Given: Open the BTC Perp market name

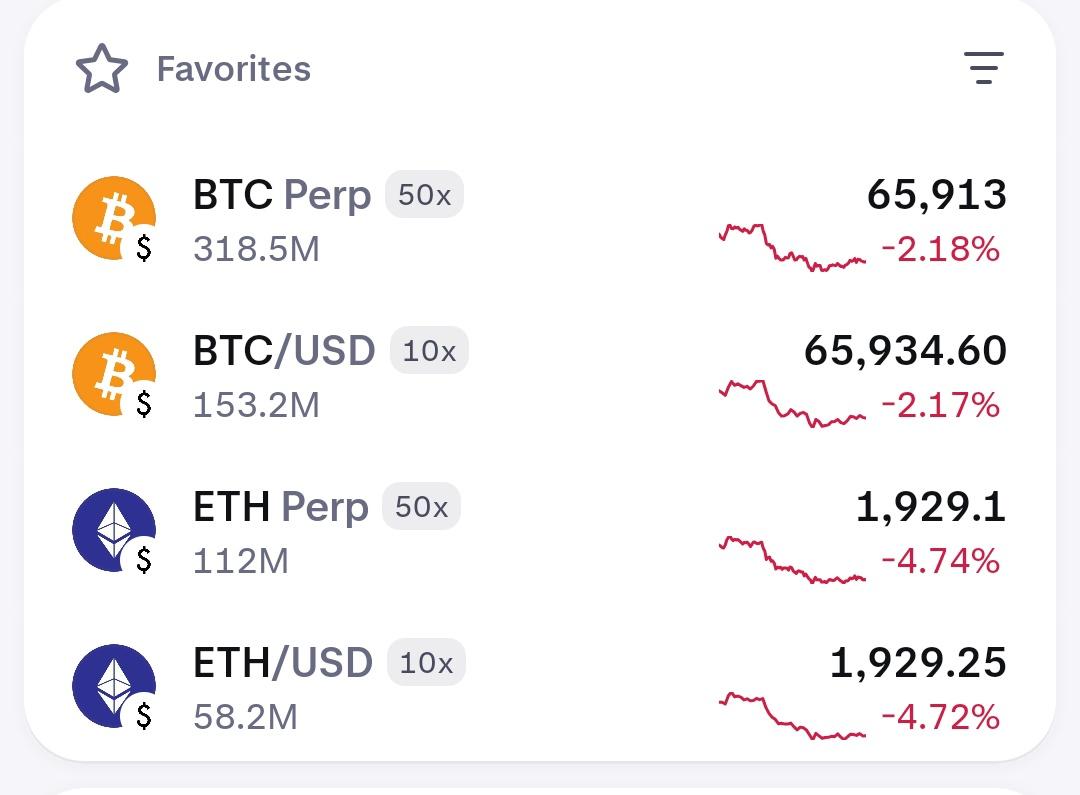Looking at the screenshot, I should click(281, 195).
